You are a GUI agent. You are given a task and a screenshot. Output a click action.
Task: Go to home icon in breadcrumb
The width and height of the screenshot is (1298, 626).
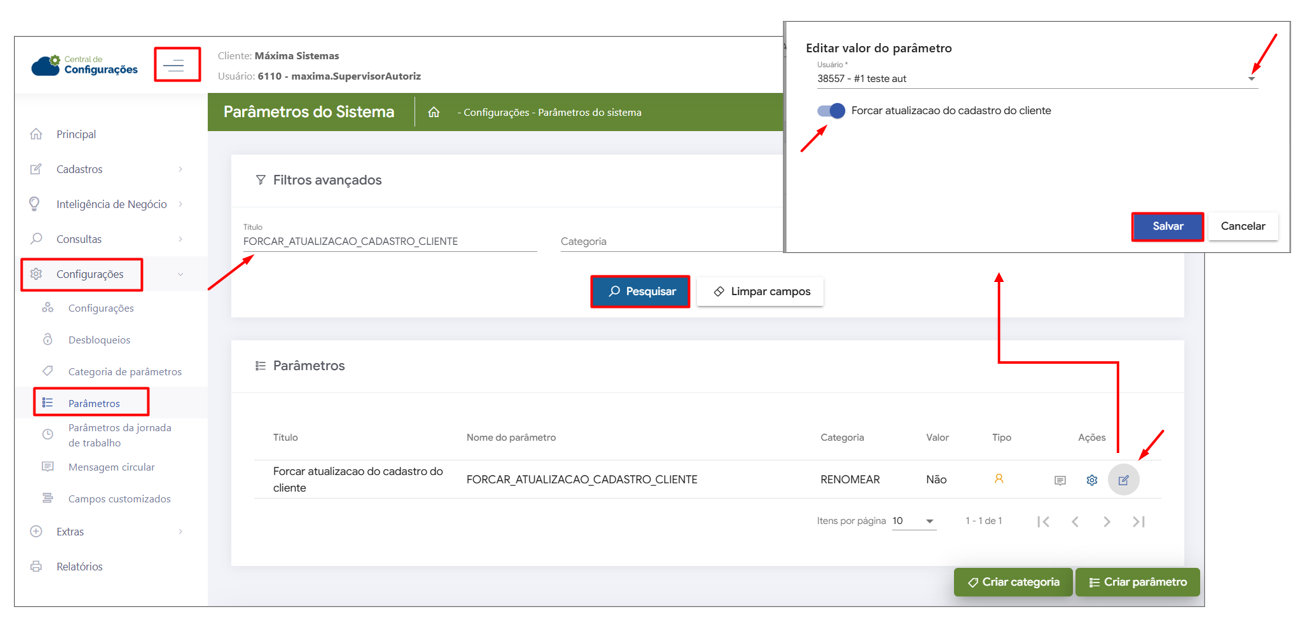point(434,112)
